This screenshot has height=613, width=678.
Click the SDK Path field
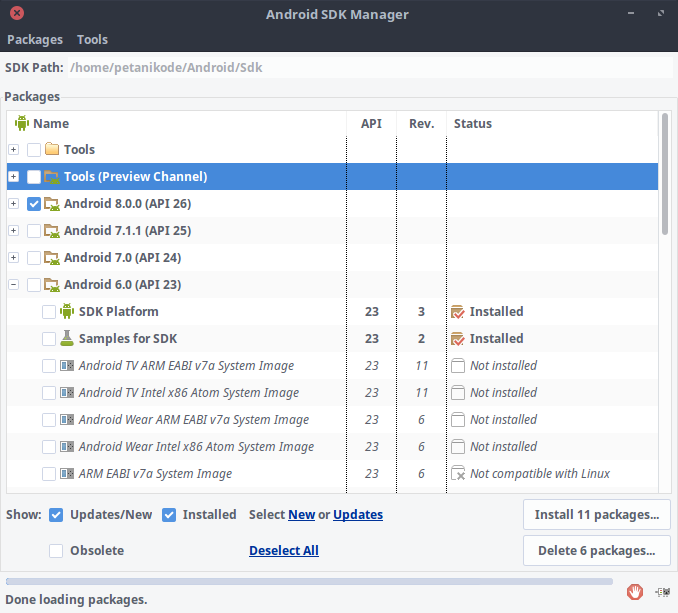[x=370, y=67]
